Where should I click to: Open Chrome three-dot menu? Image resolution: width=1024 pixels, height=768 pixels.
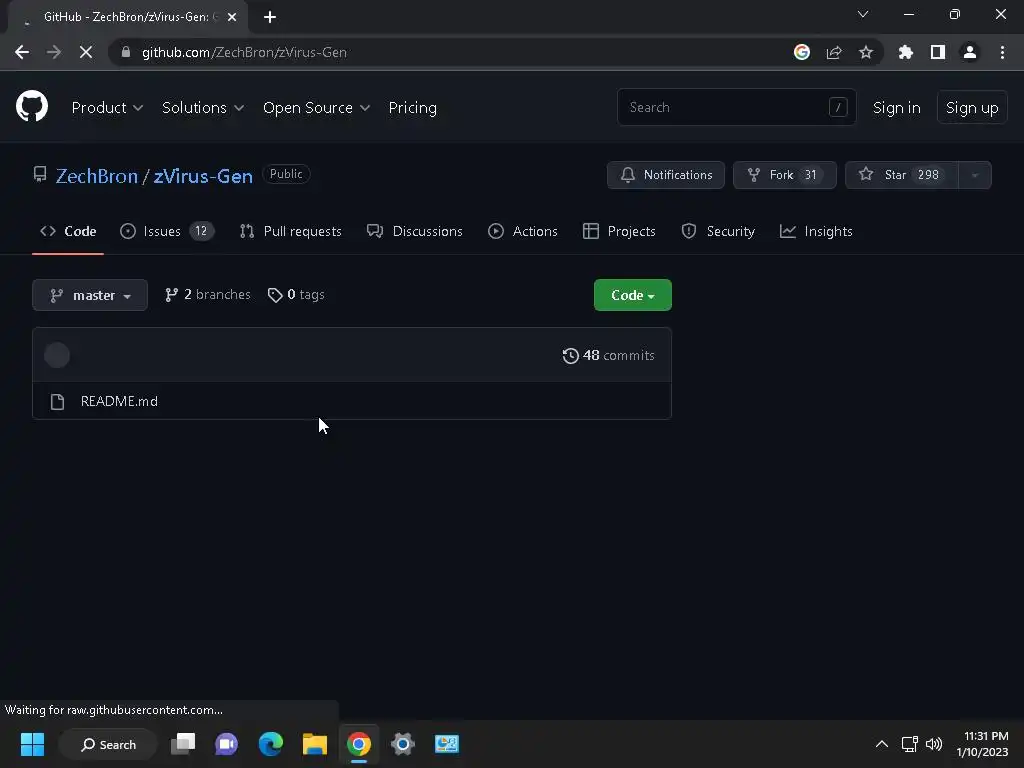click(1002, 52)
